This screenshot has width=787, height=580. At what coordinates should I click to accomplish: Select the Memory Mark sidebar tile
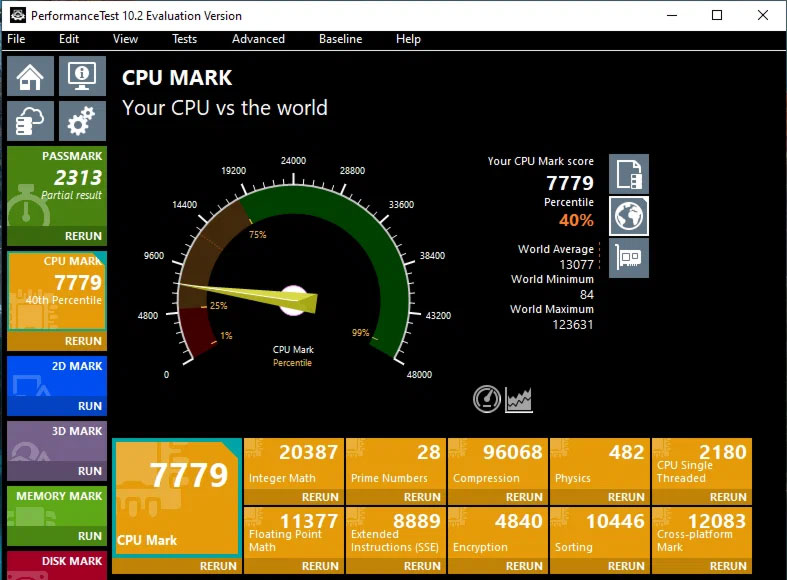pos(57,506)
